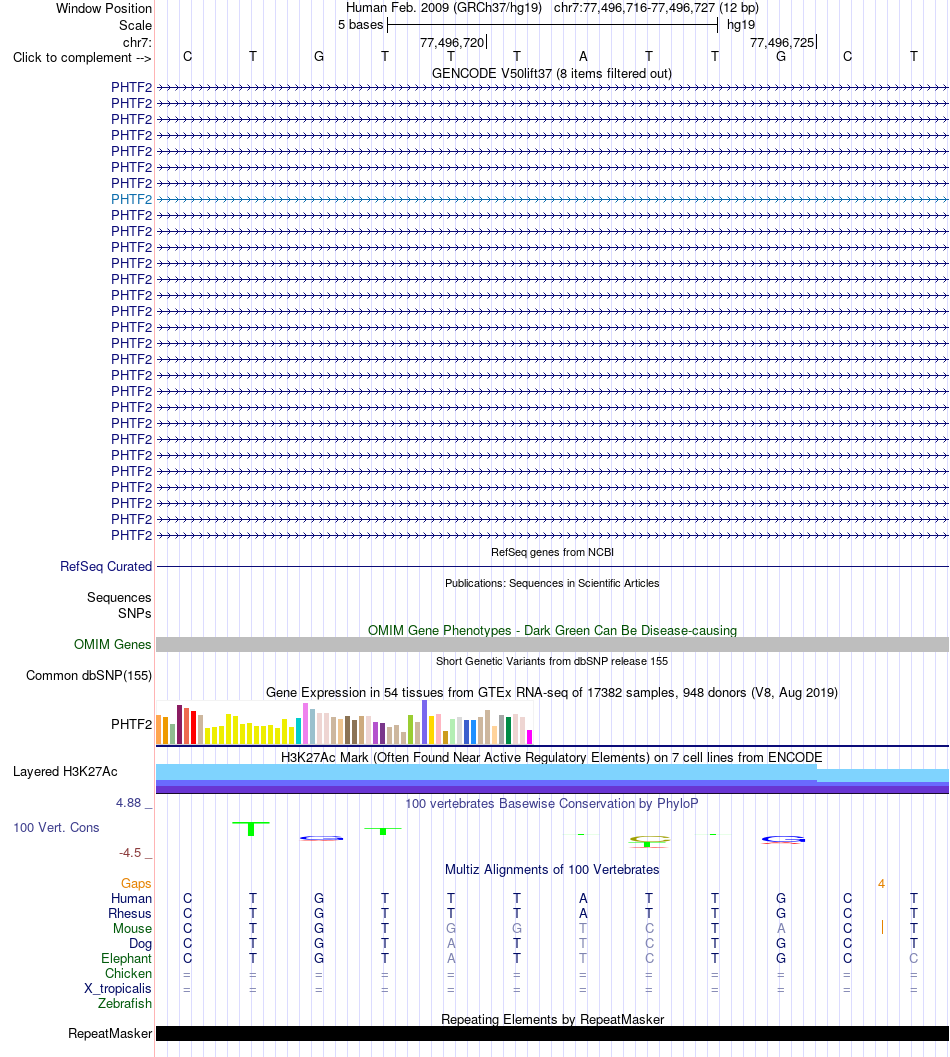Open 'Multiz Alignments of 100 Vertebrates' title

click(552, 870)
